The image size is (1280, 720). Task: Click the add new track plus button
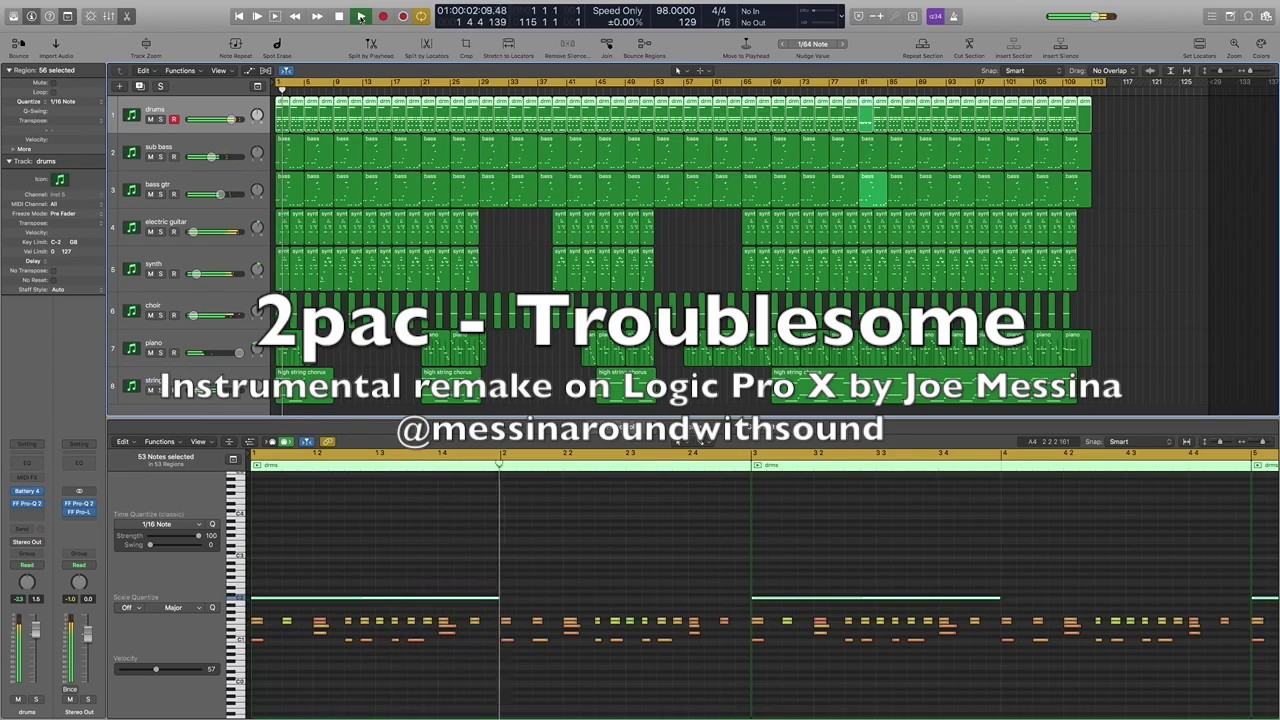119,86
